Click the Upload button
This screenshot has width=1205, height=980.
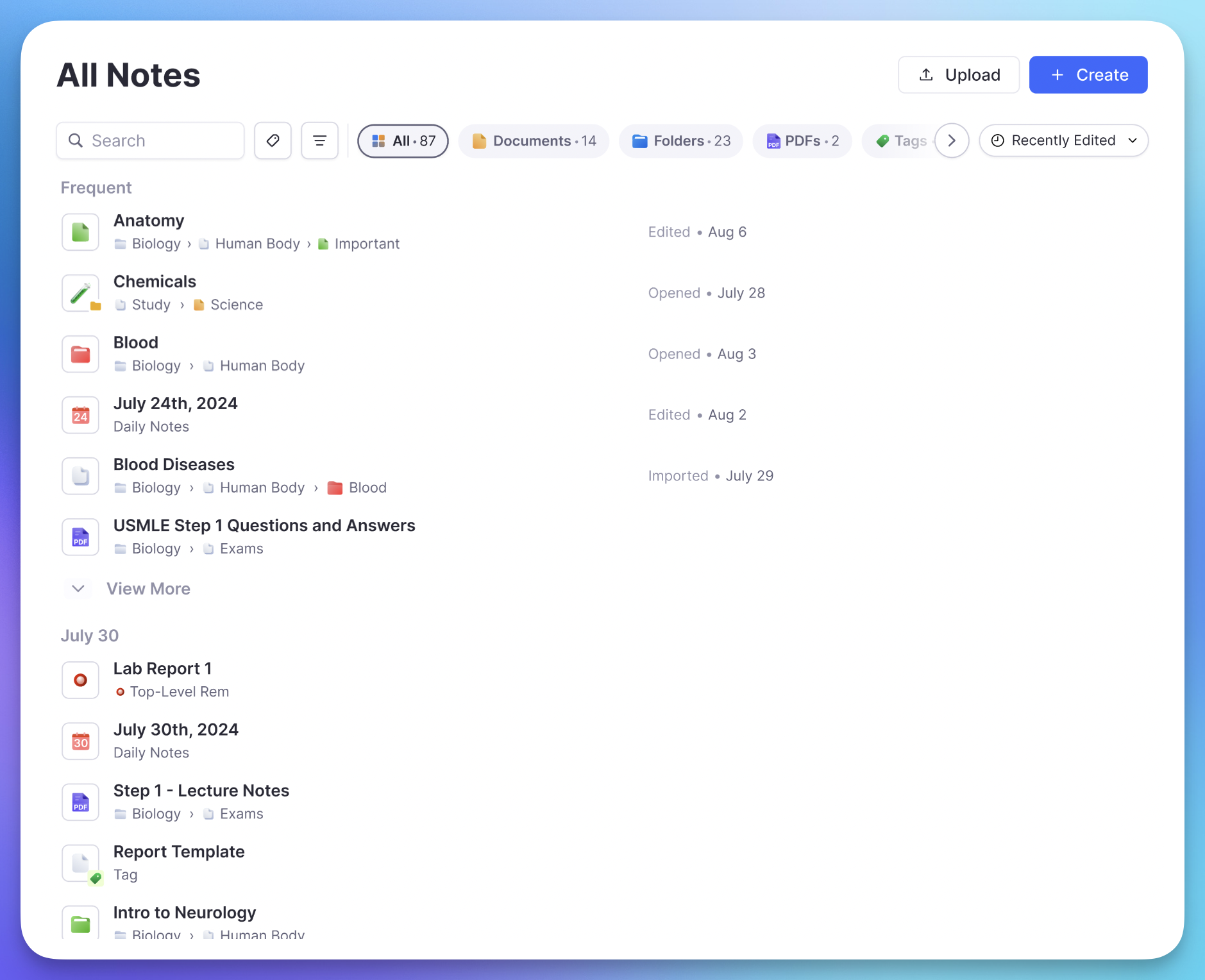coord(958,74)
